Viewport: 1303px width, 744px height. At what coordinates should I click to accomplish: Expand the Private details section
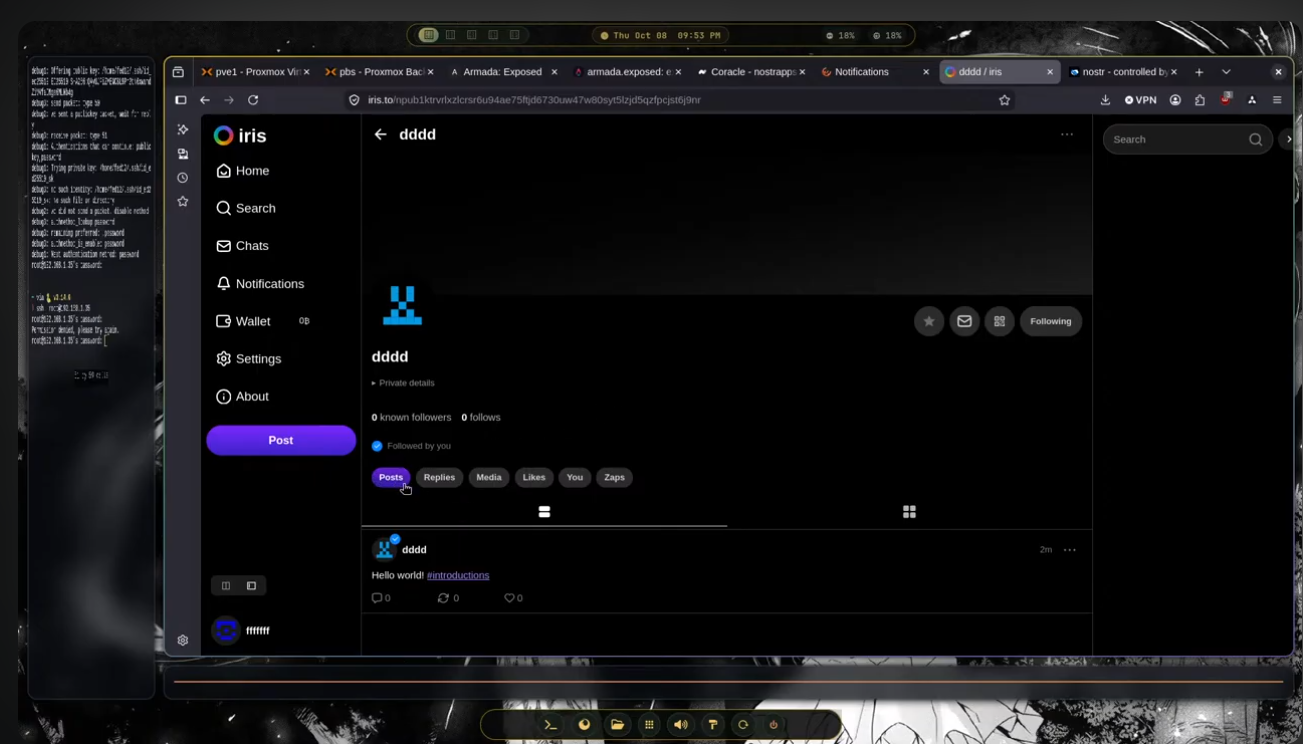click(x=403, y=383)
